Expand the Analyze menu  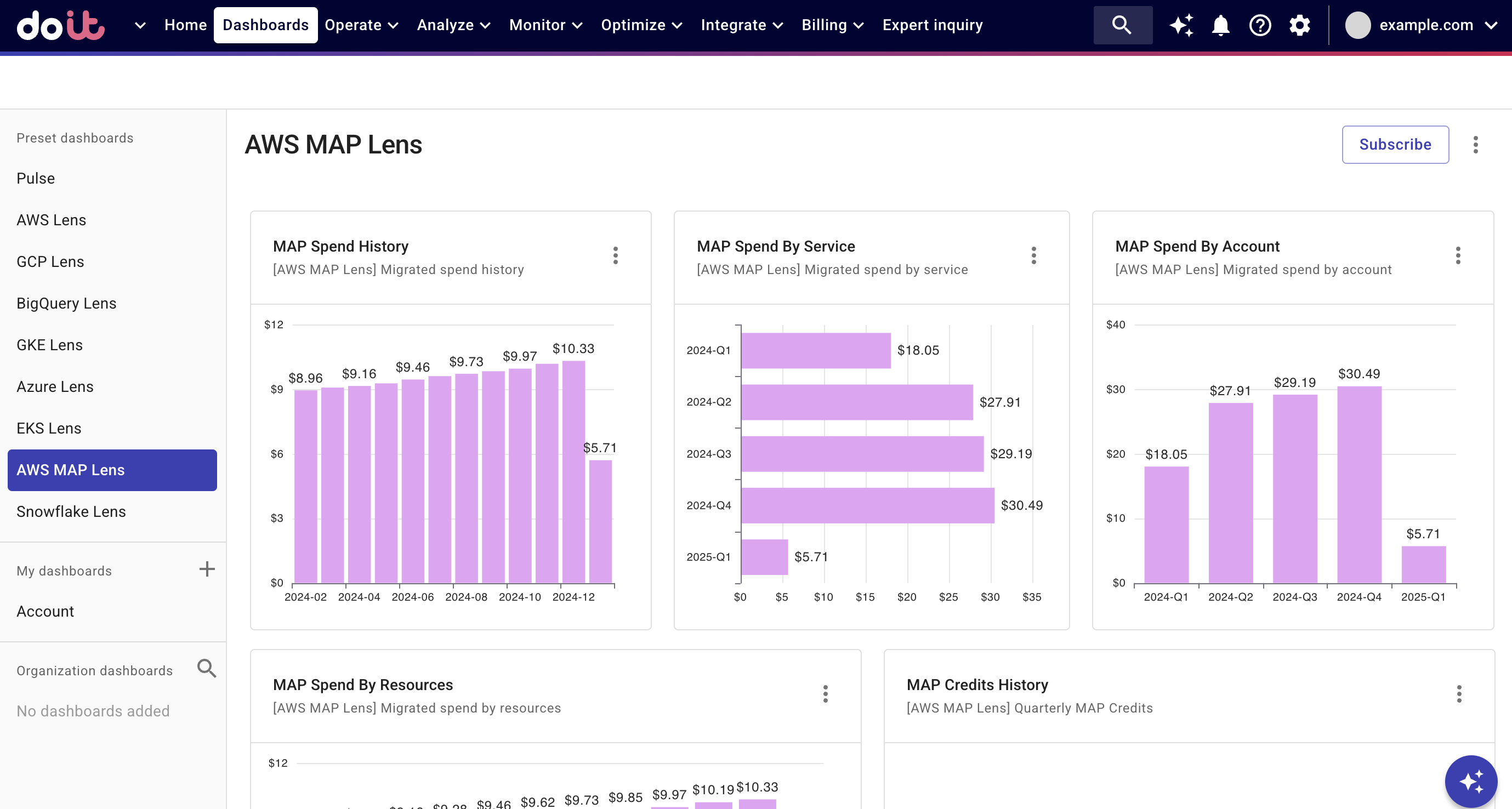click(x=454, y=25)
